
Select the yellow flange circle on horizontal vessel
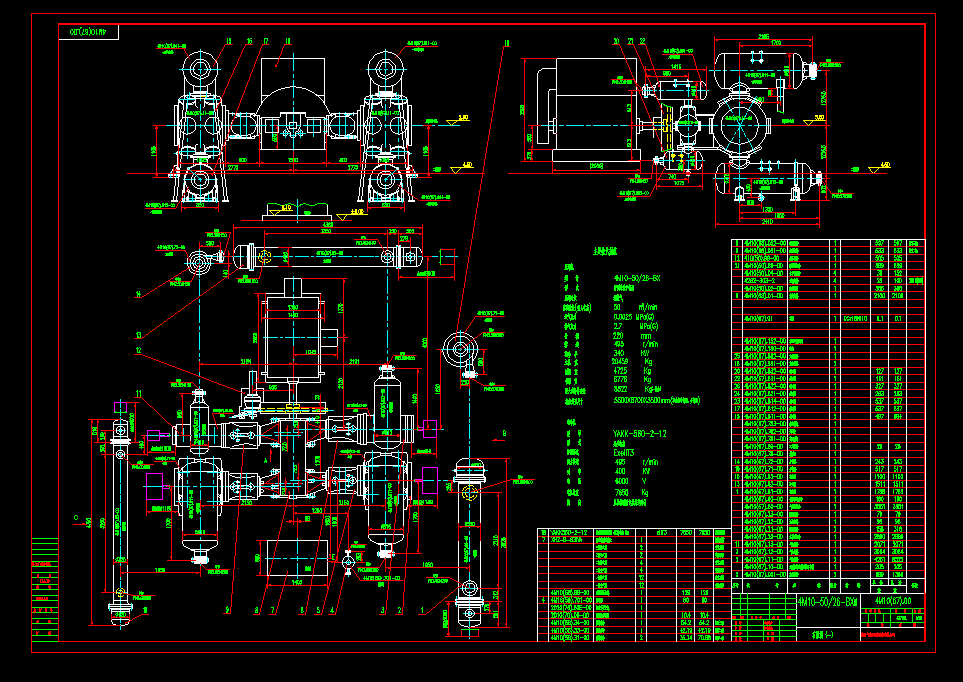pyautogui.click(x=265, y=256)
